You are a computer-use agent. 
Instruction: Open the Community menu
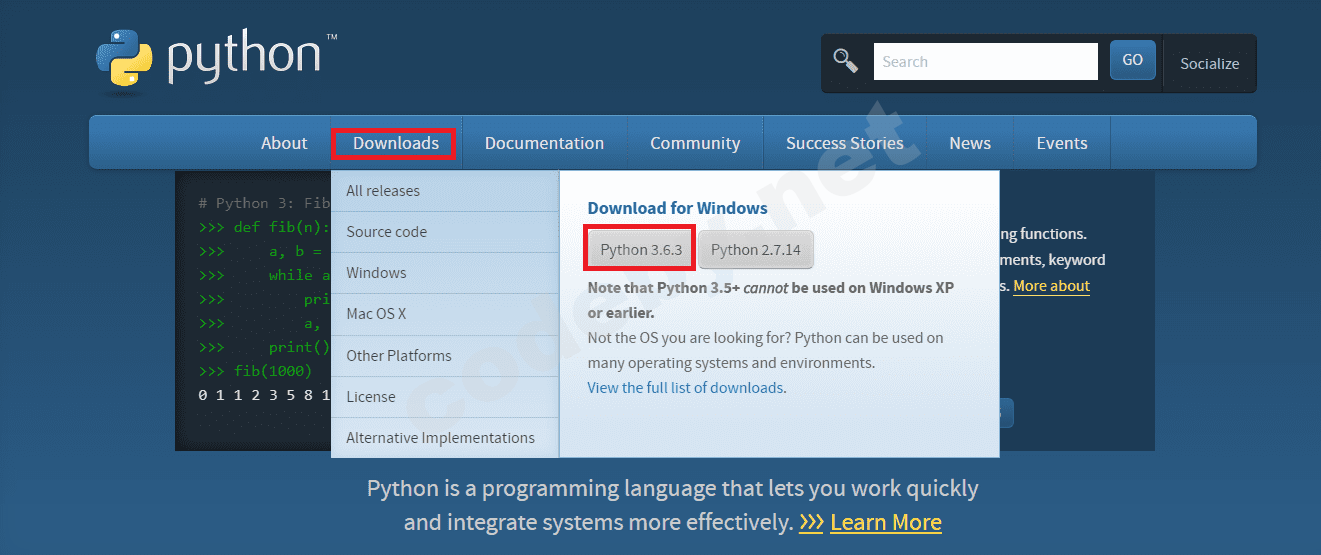(x=695, y=143)
